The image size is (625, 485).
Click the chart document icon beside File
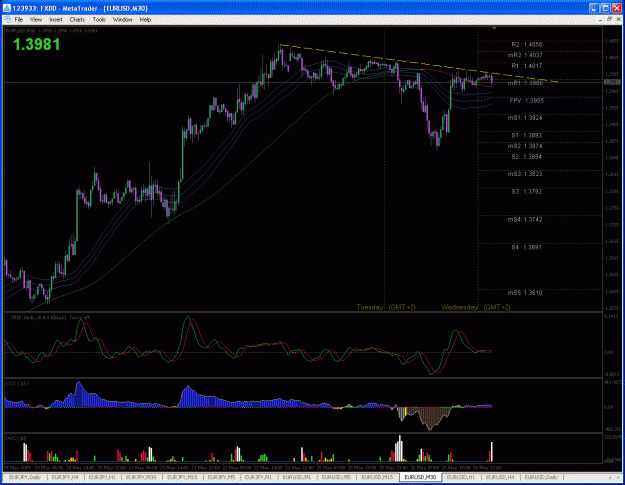point(7,20)
